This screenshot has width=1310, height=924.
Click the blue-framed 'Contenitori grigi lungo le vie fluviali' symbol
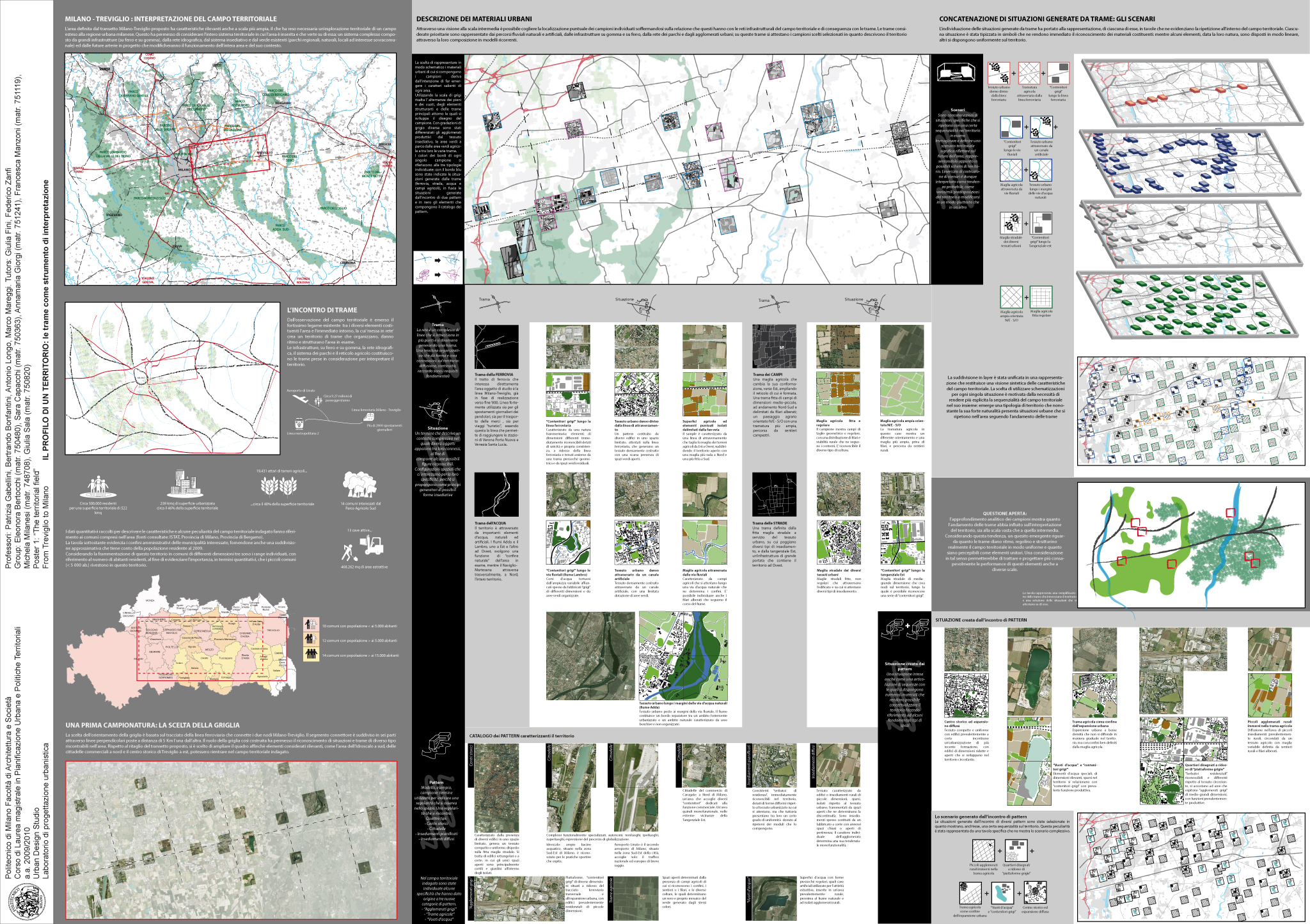(x=1011, y=127)
